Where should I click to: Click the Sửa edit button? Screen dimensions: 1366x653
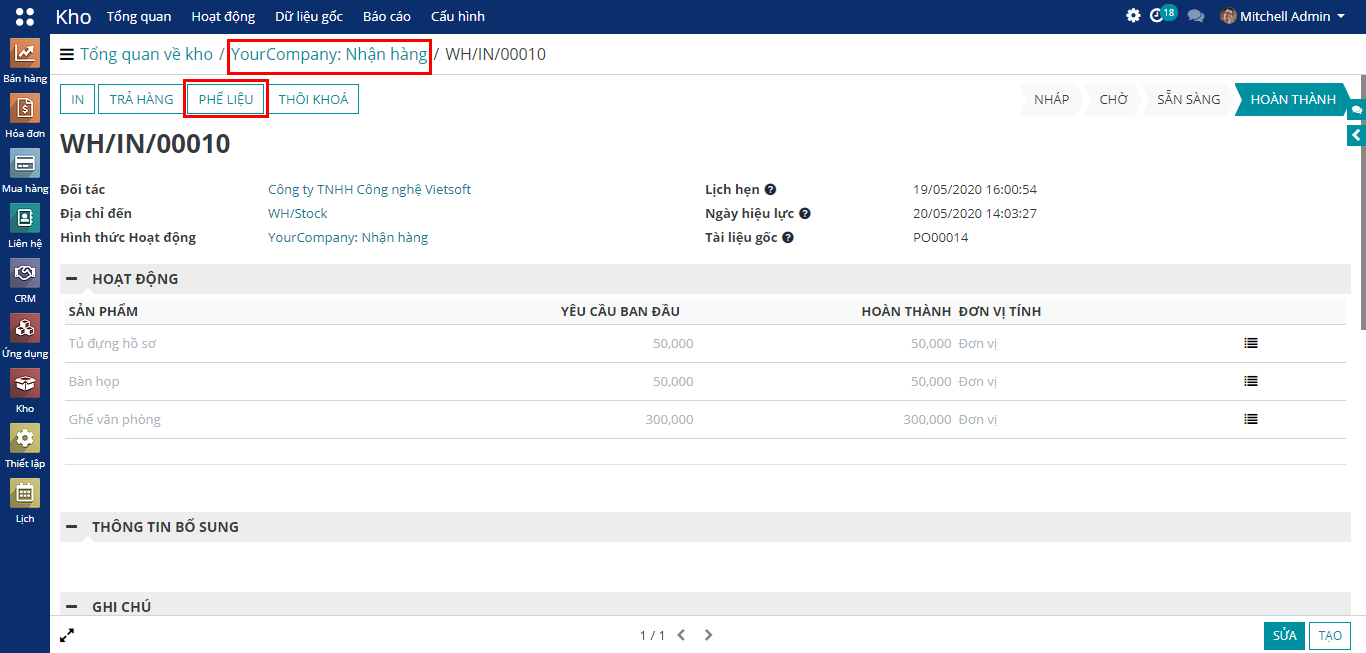(1285, 636)
